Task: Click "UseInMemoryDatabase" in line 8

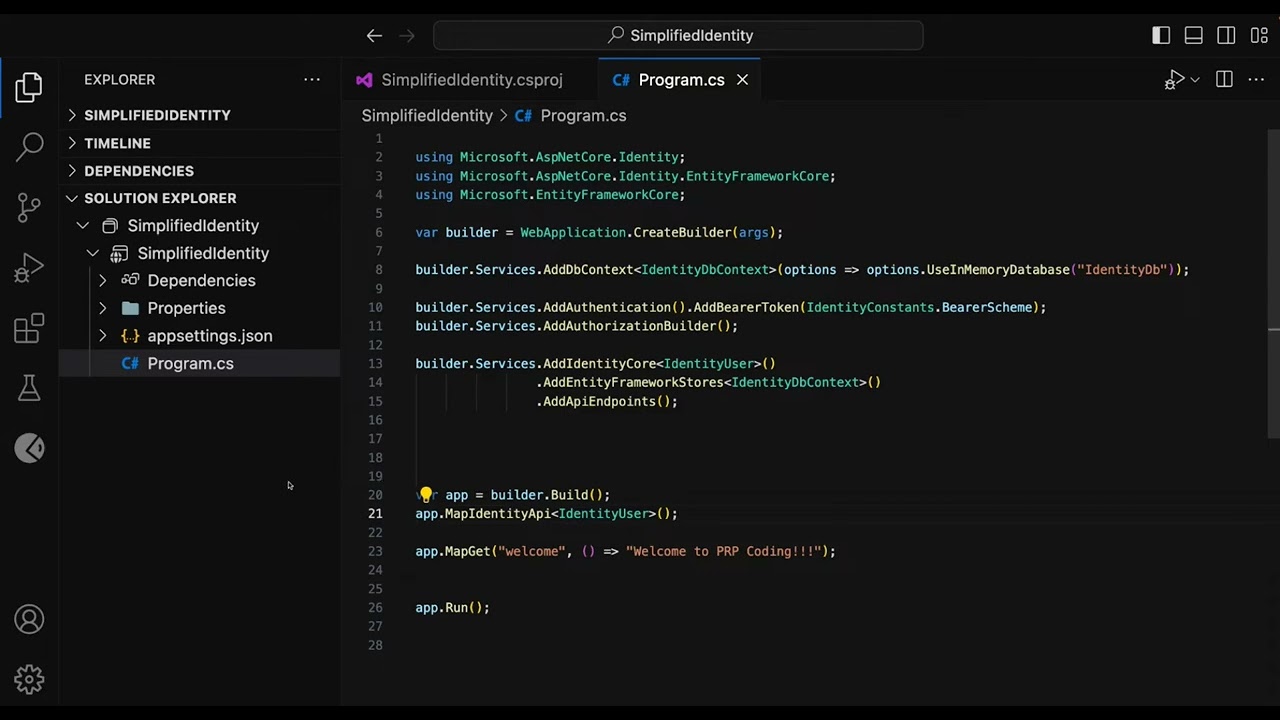Action: click(998, 269)
